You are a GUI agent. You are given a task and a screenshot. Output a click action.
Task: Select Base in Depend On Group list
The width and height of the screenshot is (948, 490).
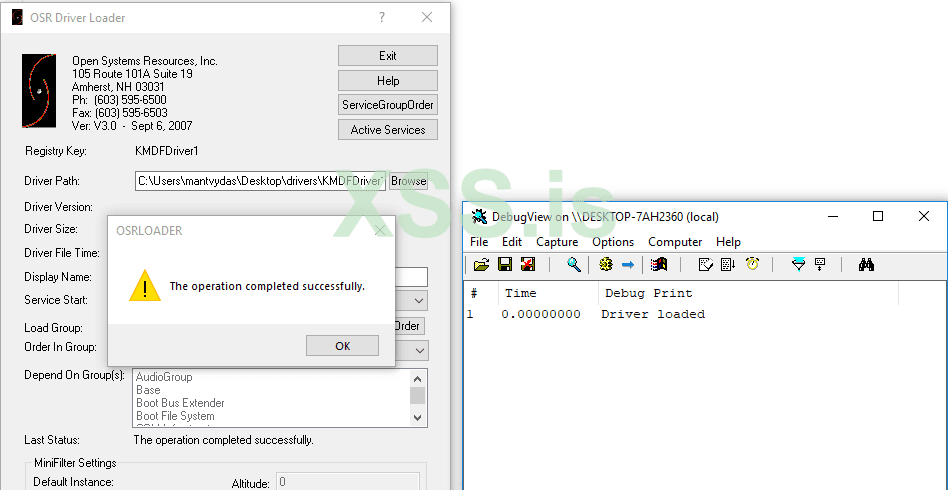(x=148, y=390)
